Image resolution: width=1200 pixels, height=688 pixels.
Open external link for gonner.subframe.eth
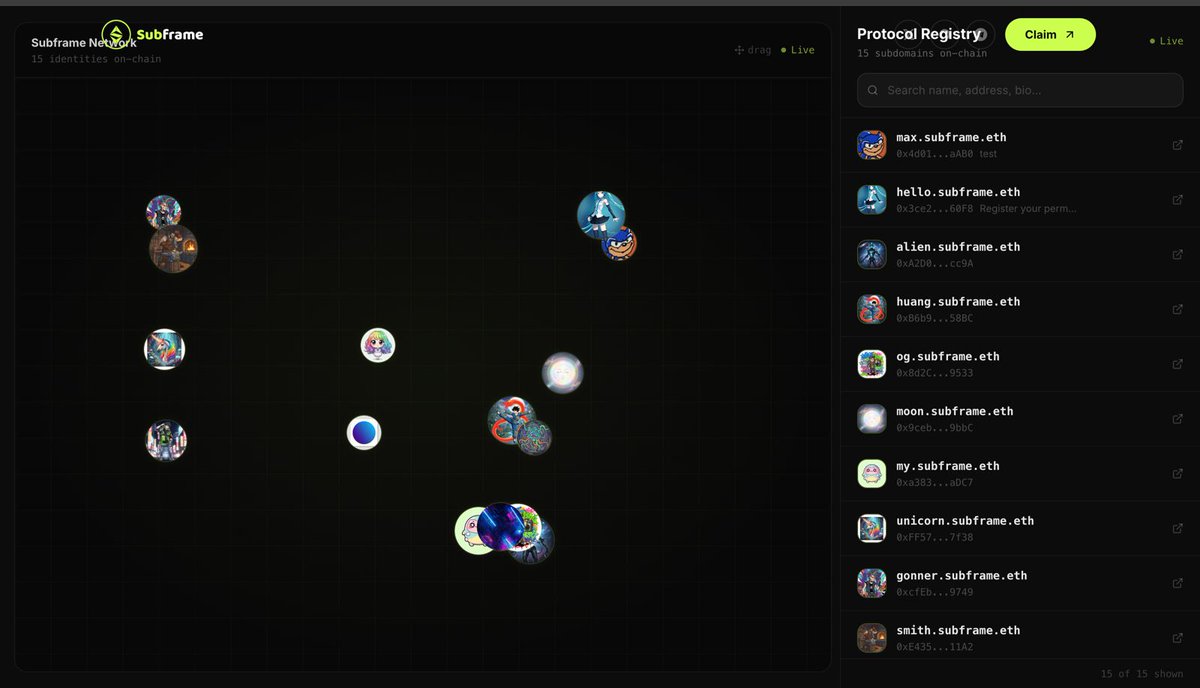[1177, 583]
